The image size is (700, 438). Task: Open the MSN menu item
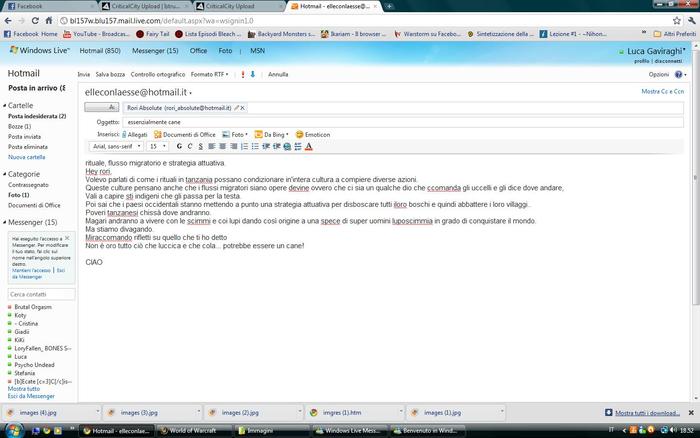tap(258, 51)
